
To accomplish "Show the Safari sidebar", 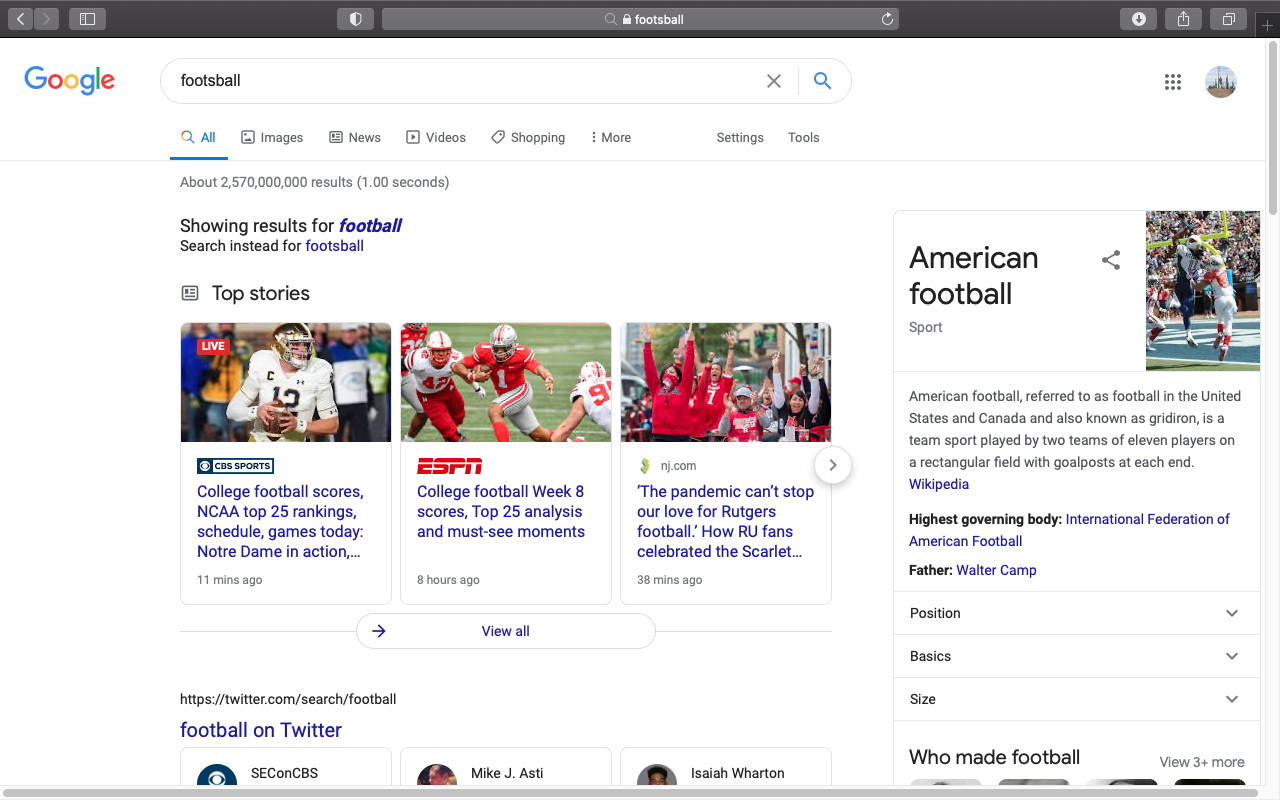I will coord(87,18).
